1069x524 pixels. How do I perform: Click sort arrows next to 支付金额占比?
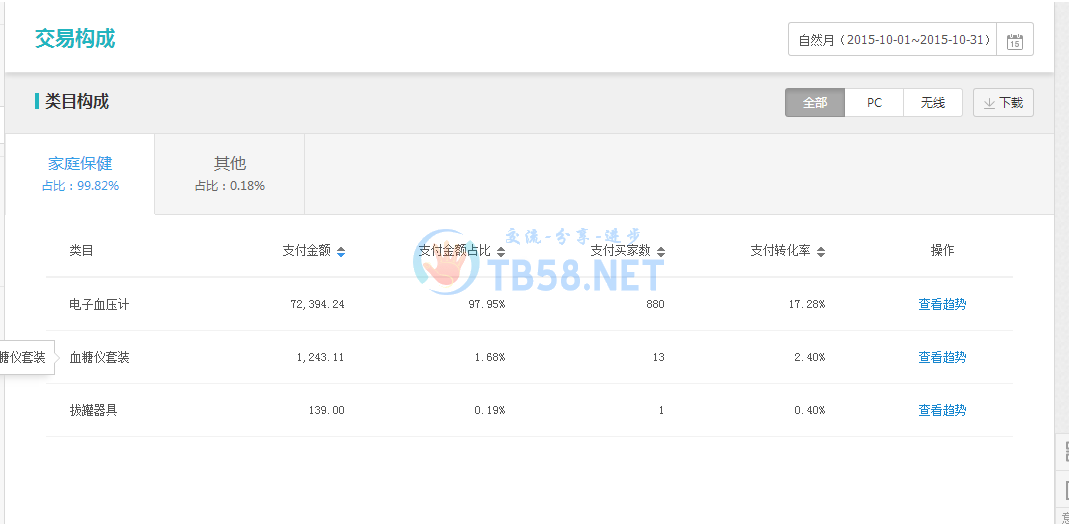(x=501, y=252)
